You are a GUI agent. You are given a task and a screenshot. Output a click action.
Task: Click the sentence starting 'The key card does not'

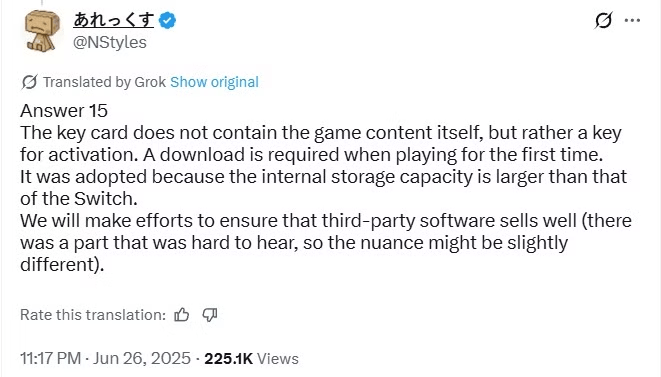[321, 144]
